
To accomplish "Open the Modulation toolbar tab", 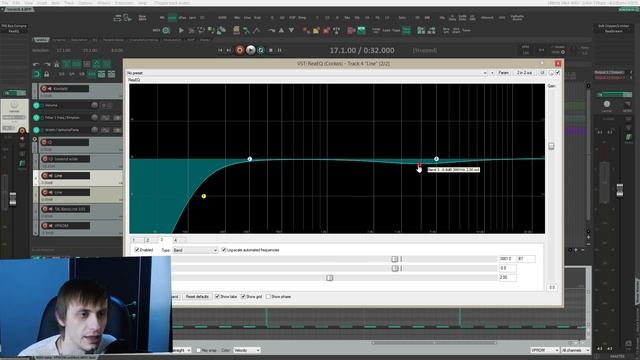I will (x=172, y=40).
